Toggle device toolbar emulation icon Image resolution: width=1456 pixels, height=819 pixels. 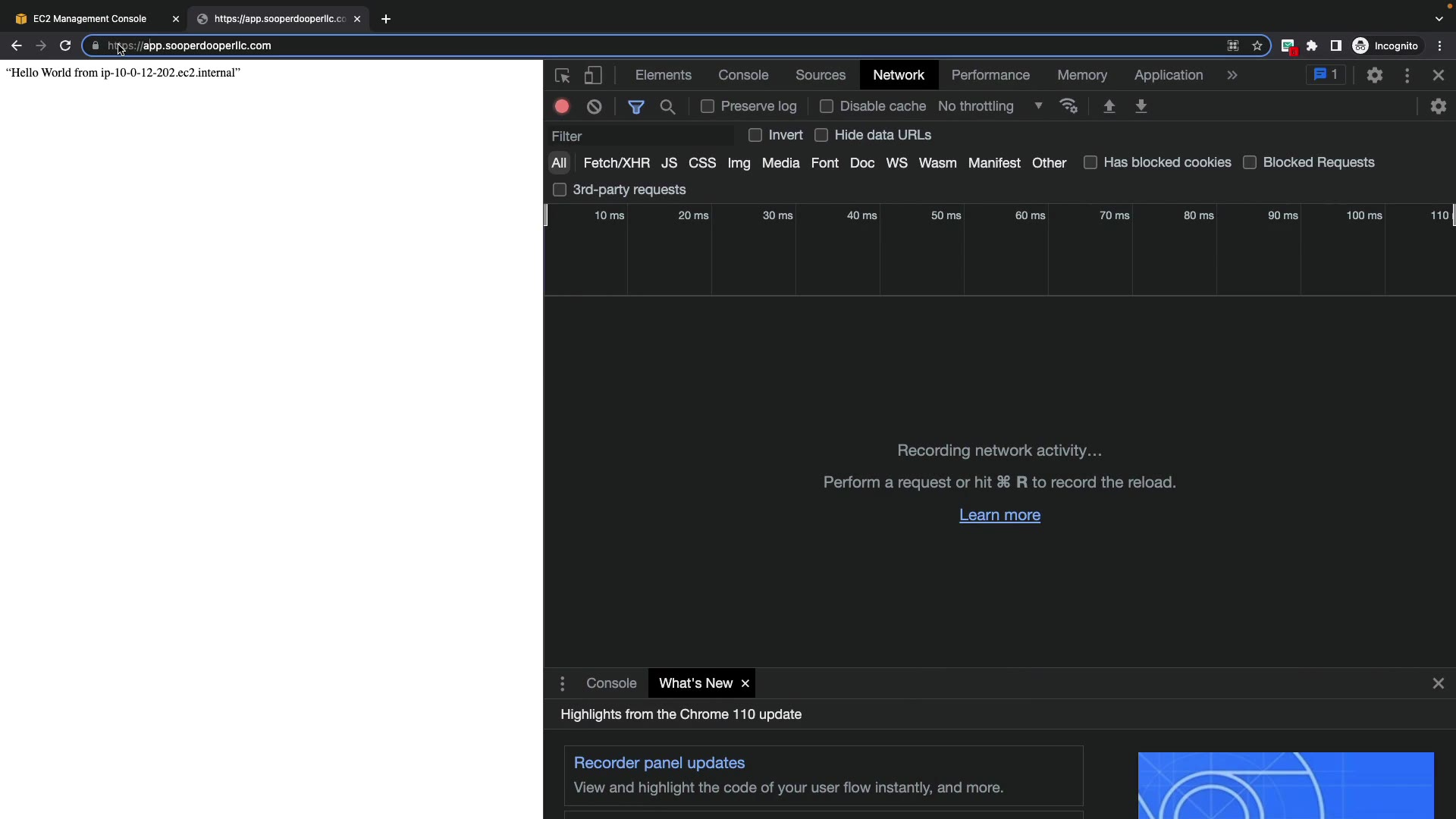593,76
